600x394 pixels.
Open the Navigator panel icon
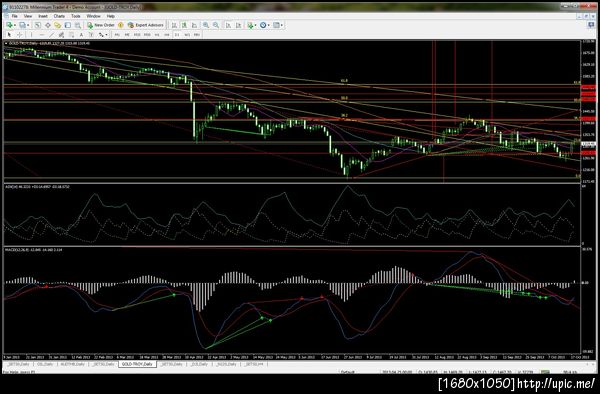57,25
